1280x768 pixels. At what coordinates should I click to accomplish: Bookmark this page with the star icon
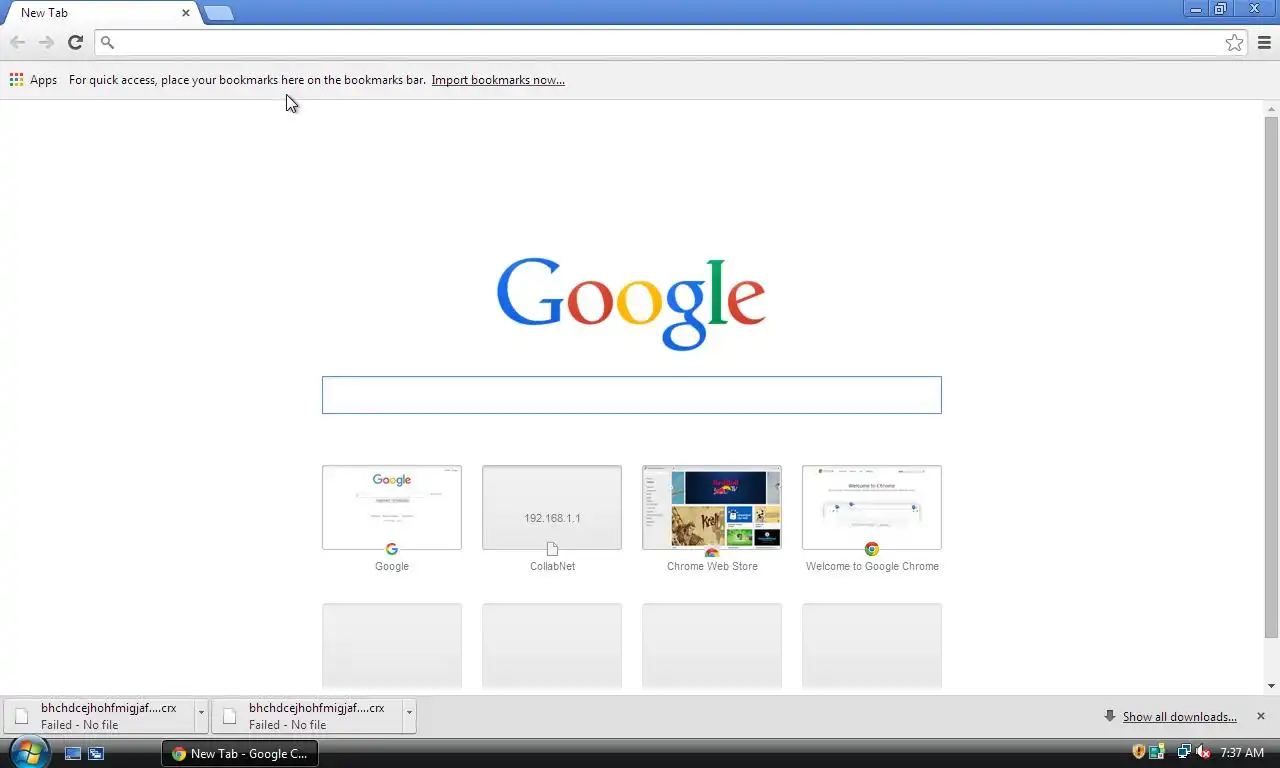(1235, 42)
